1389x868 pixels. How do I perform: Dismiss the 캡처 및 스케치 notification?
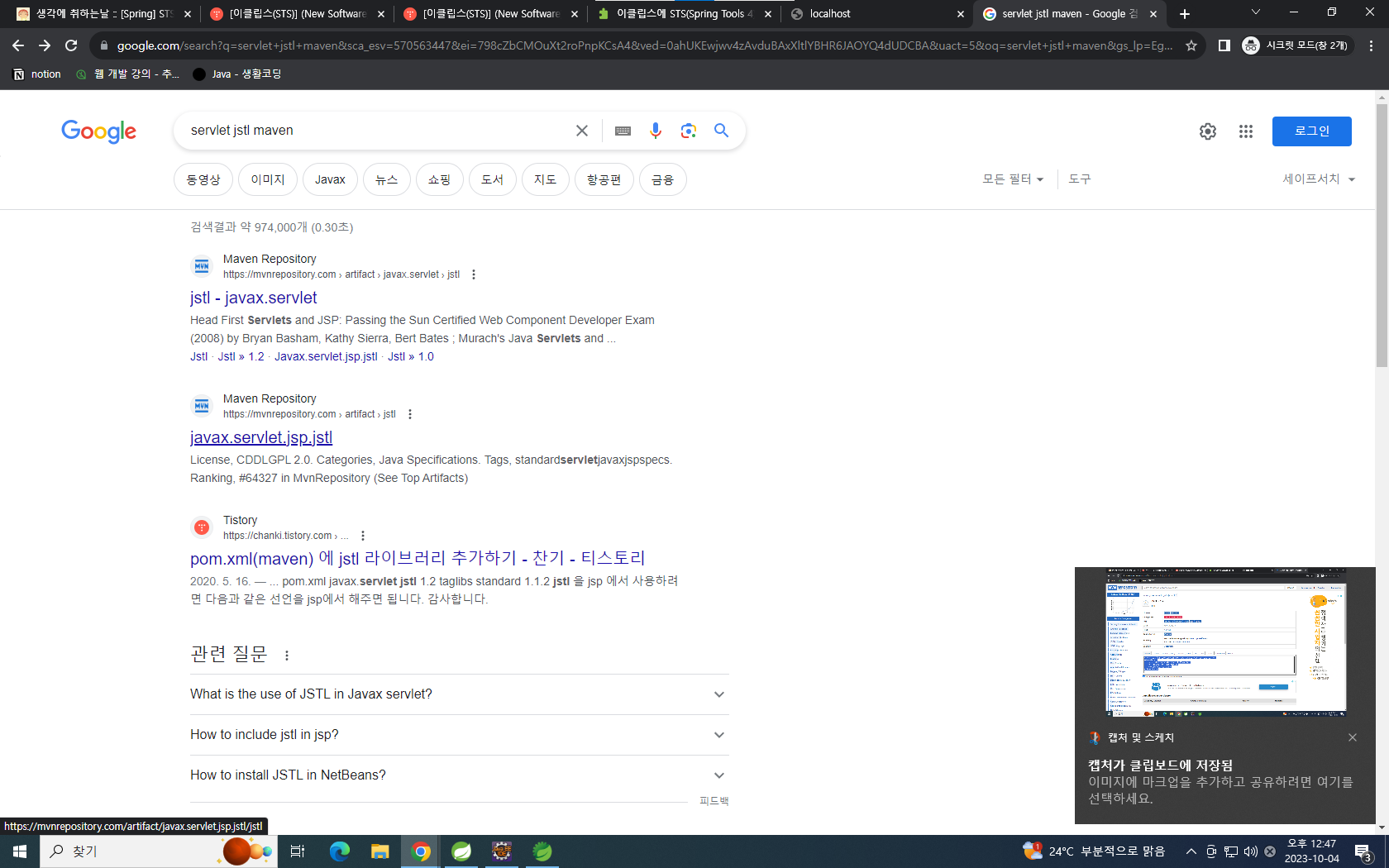pyautogui.click(x=1353, y=737)
